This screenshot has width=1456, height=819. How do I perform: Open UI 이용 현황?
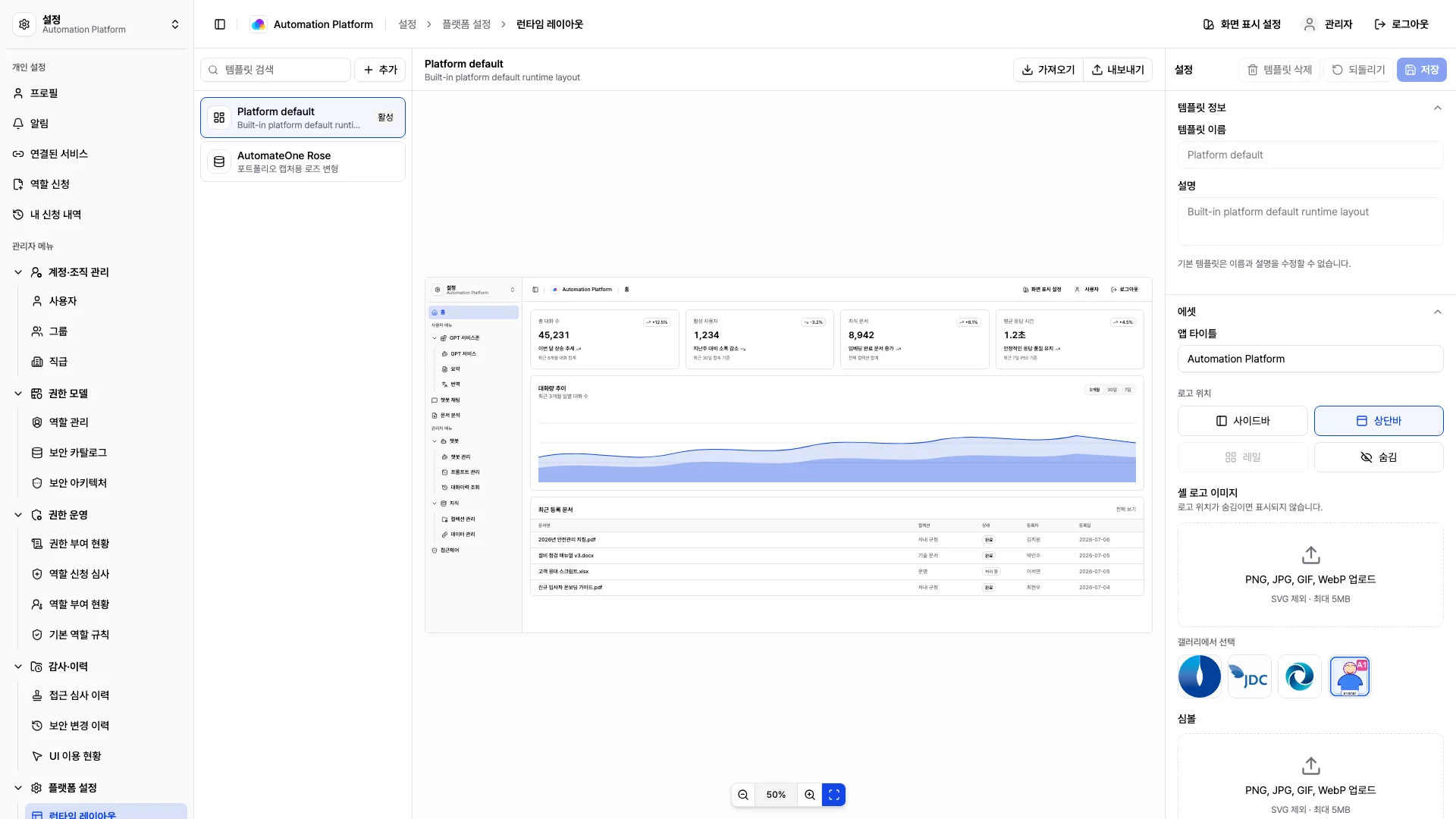click(x=106, y=756)
